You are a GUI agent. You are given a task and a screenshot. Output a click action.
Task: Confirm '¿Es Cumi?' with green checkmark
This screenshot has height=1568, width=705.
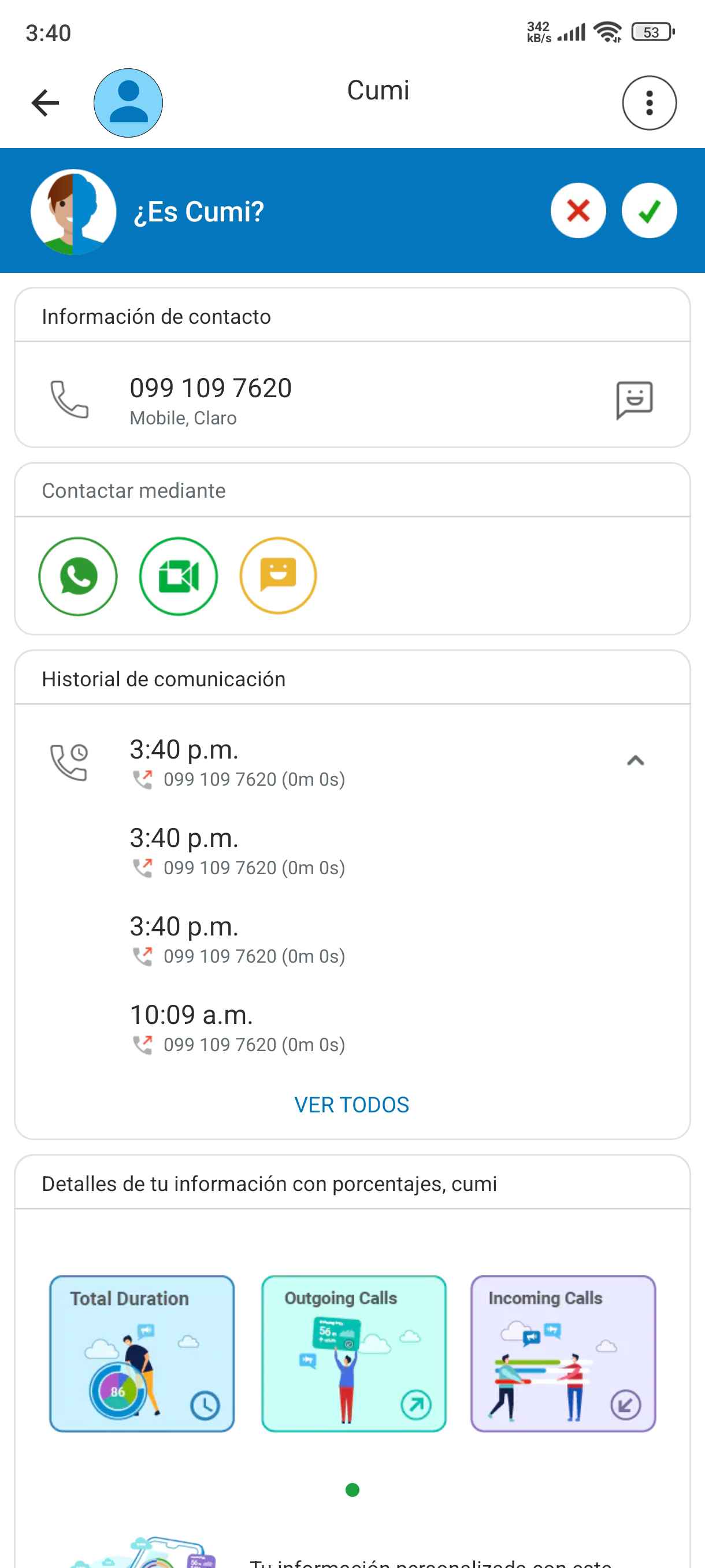(649, 210)
